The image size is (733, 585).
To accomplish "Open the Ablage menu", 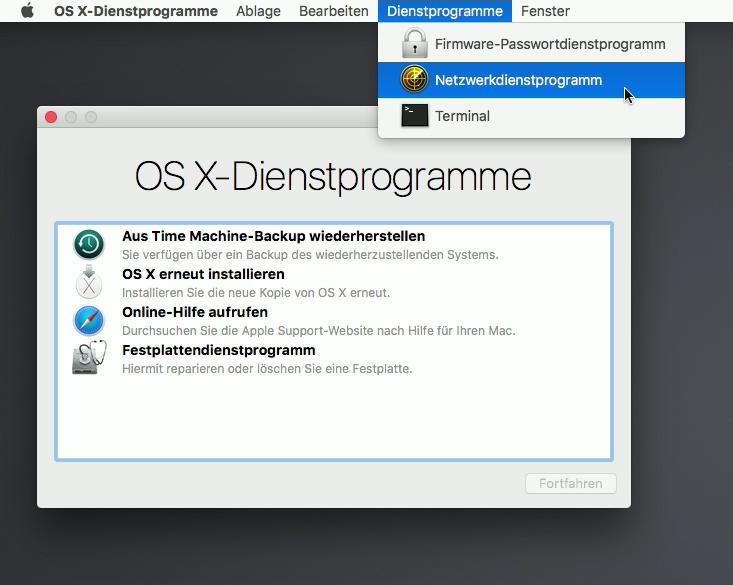I will tap(258, 11).
